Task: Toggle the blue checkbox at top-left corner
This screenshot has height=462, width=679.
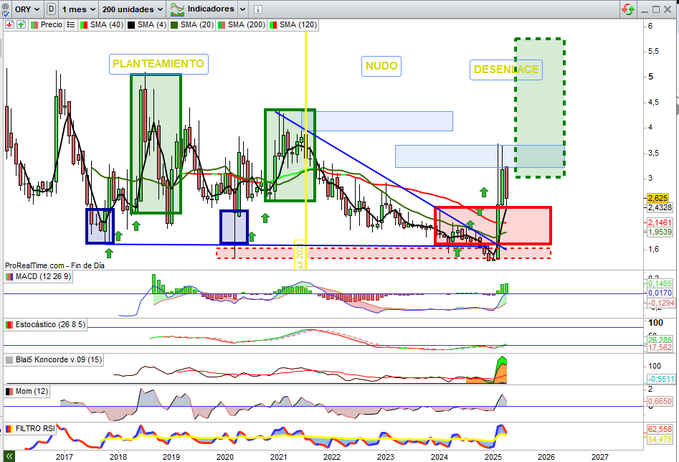Action: (x=6, y=14)
